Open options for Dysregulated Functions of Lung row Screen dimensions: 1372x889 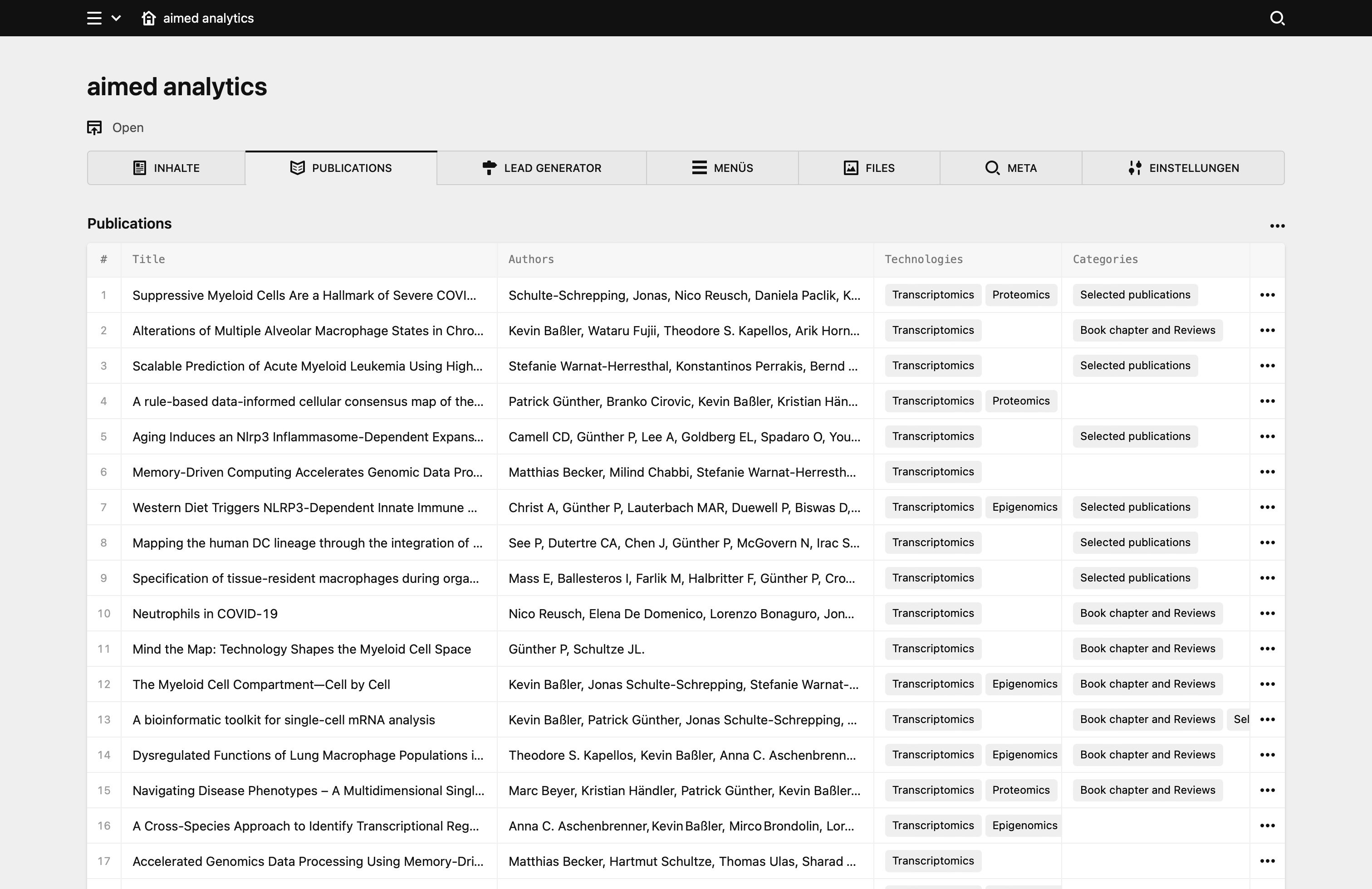[x=1267, y=755]
